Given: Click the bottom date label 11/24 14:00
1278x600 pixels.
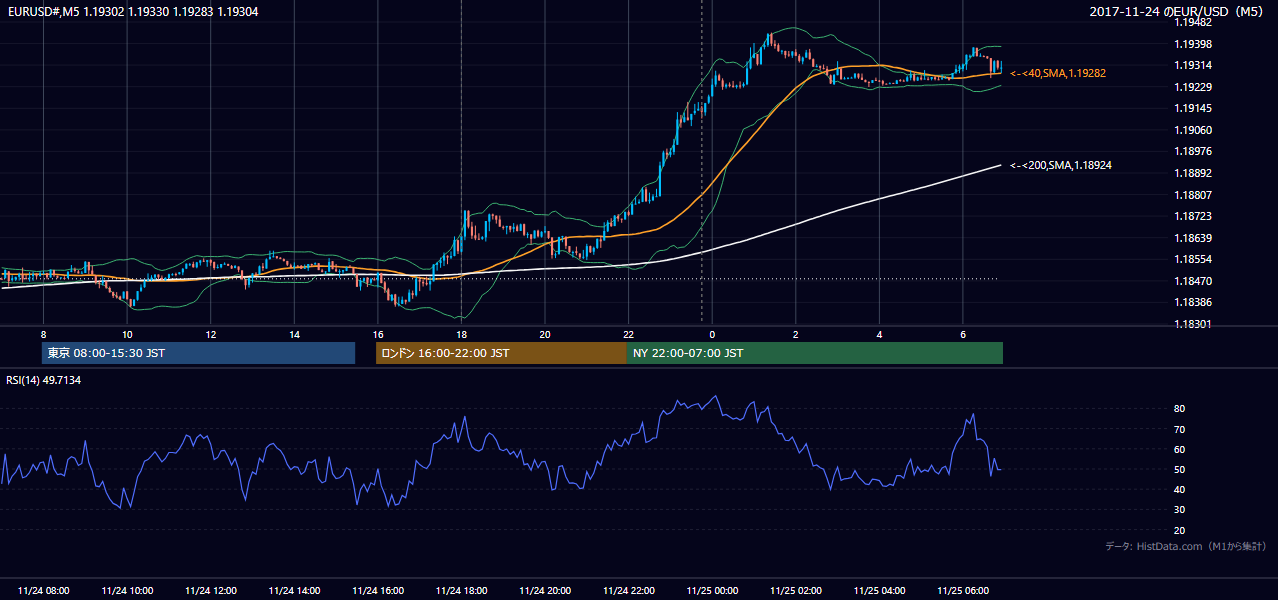Looking at the screenshot, I should point(295,591).
